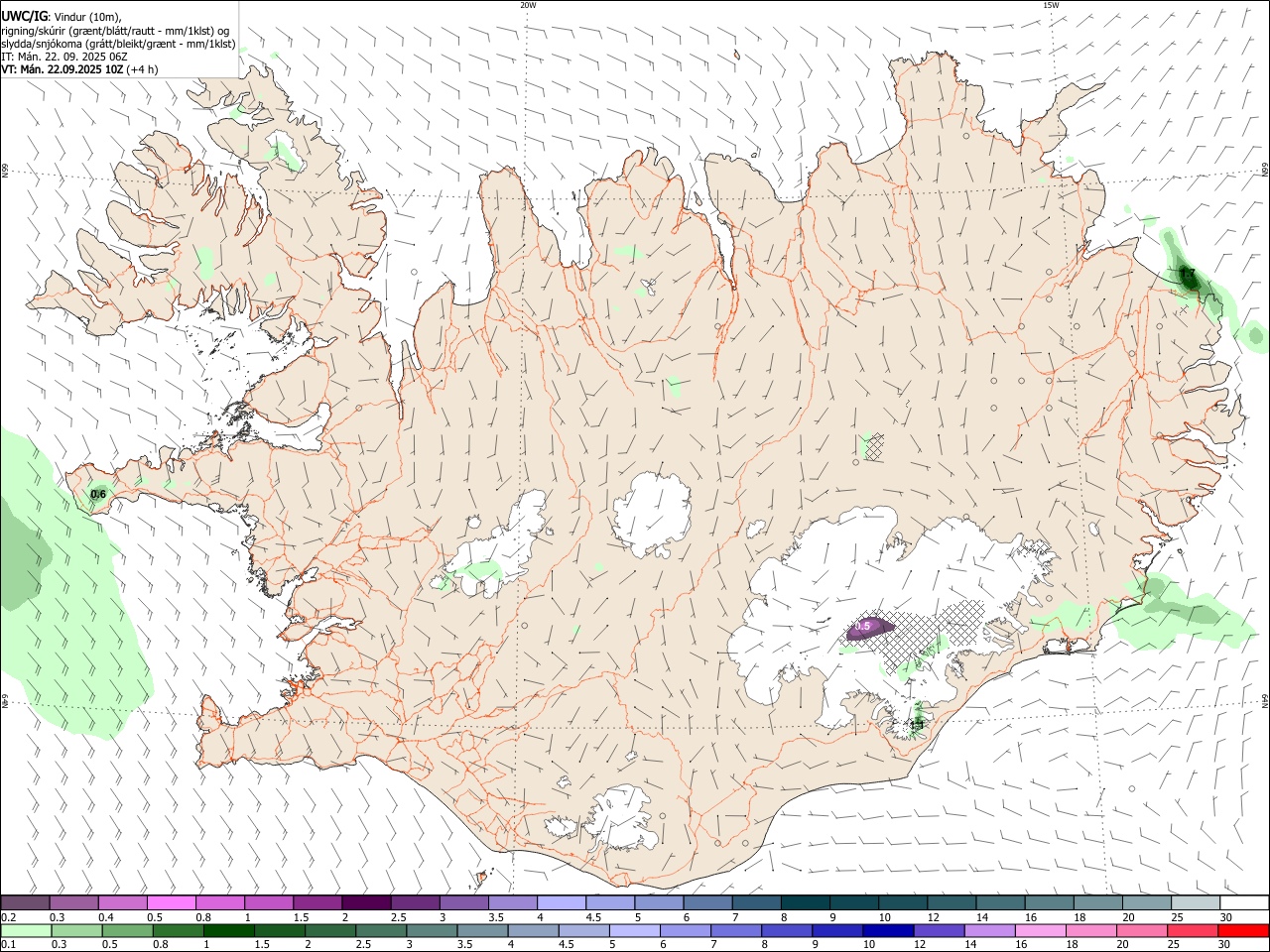Screen dimensions: 1270x952
Task: Click the 1.1 value south of Vatnajökull
Action: [917, 725]
